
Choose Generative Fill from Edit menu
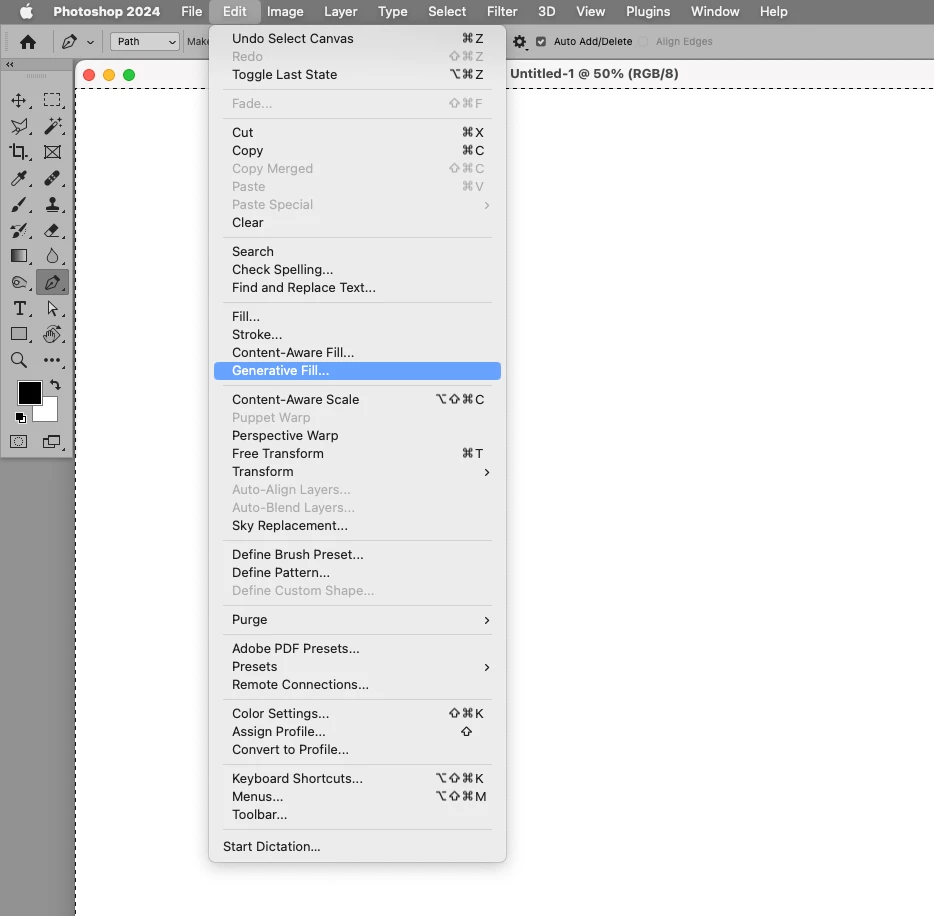point(357,370)
